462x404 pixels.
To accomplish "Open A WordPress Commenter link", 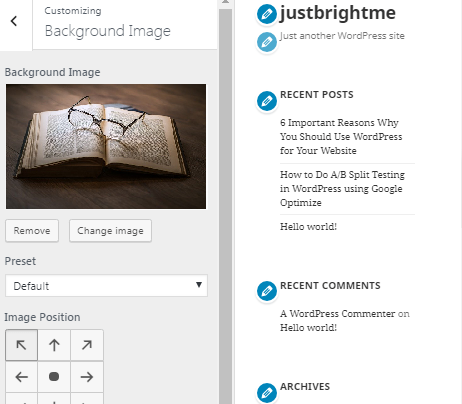I will click(337, 314).
